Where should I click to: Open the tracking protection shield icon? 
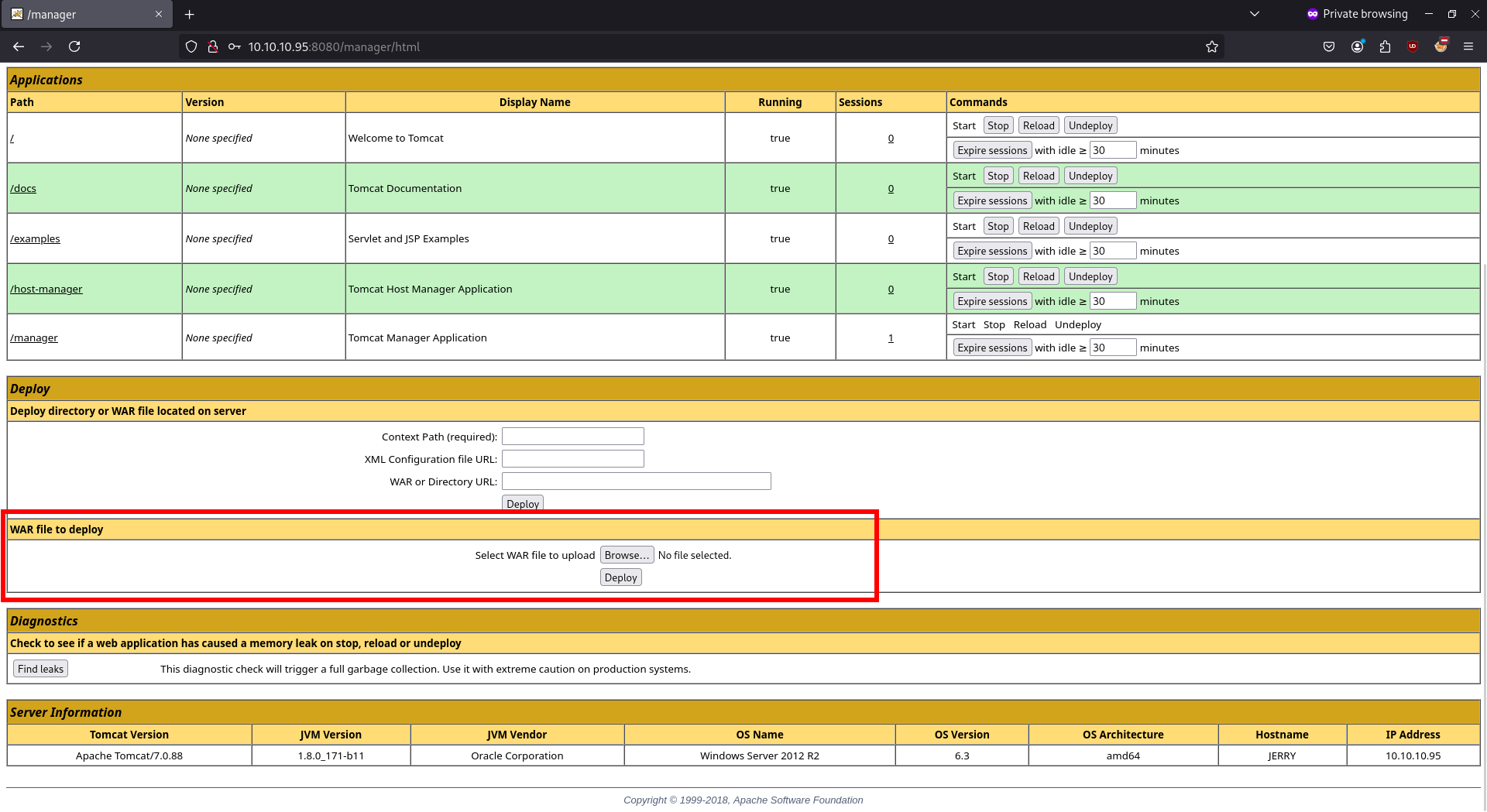point(191,46)
